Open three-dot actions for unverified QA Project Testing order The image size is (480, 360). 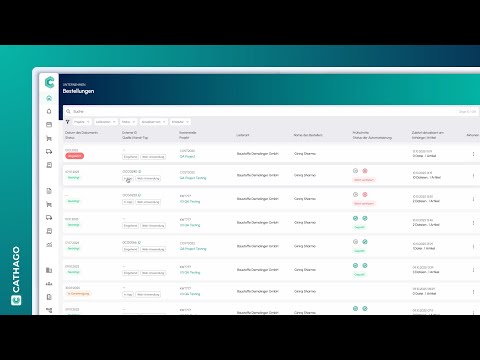click(473, 175)
